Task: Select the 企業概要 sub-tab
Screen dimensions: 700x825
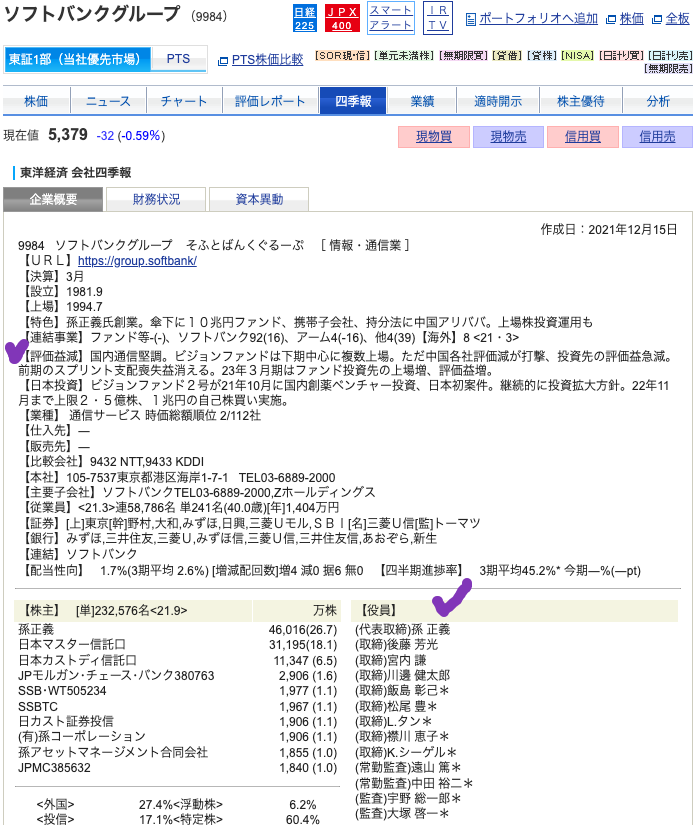Action: tap(53, 199)
